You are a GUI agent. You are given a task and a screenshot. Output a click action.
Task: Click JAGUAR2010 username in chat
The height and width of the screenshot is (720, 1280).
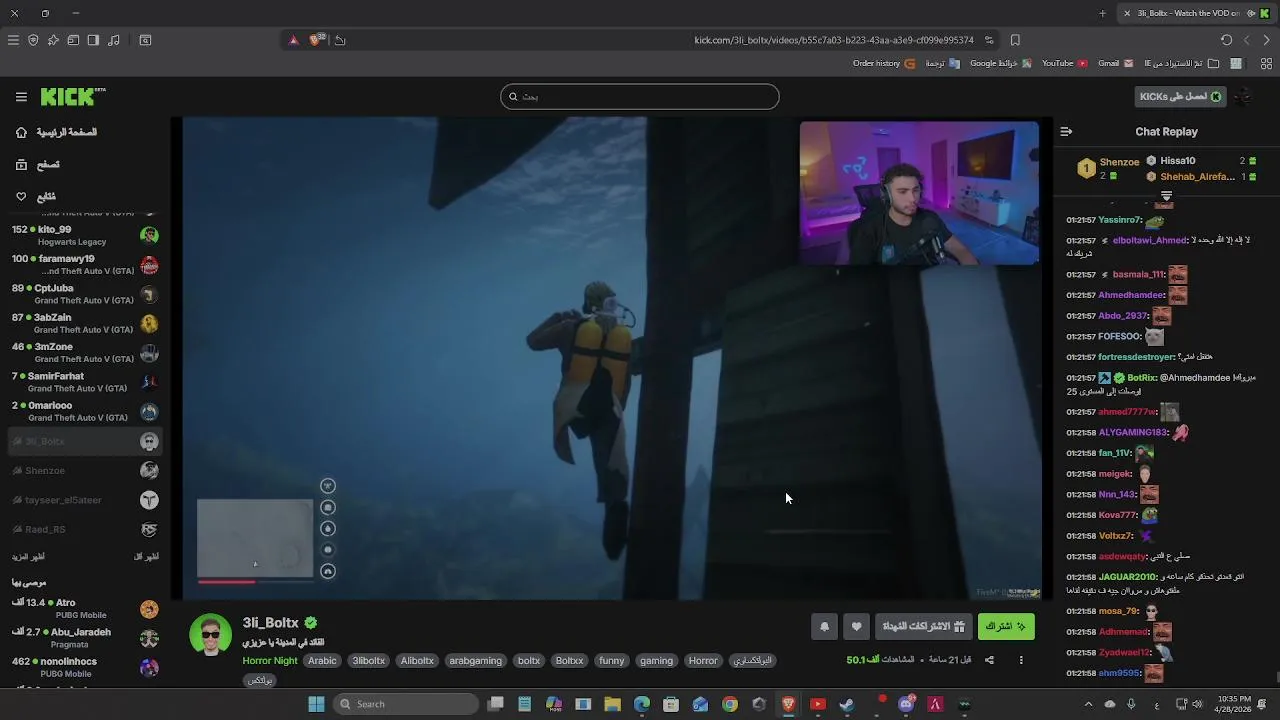1128,577
